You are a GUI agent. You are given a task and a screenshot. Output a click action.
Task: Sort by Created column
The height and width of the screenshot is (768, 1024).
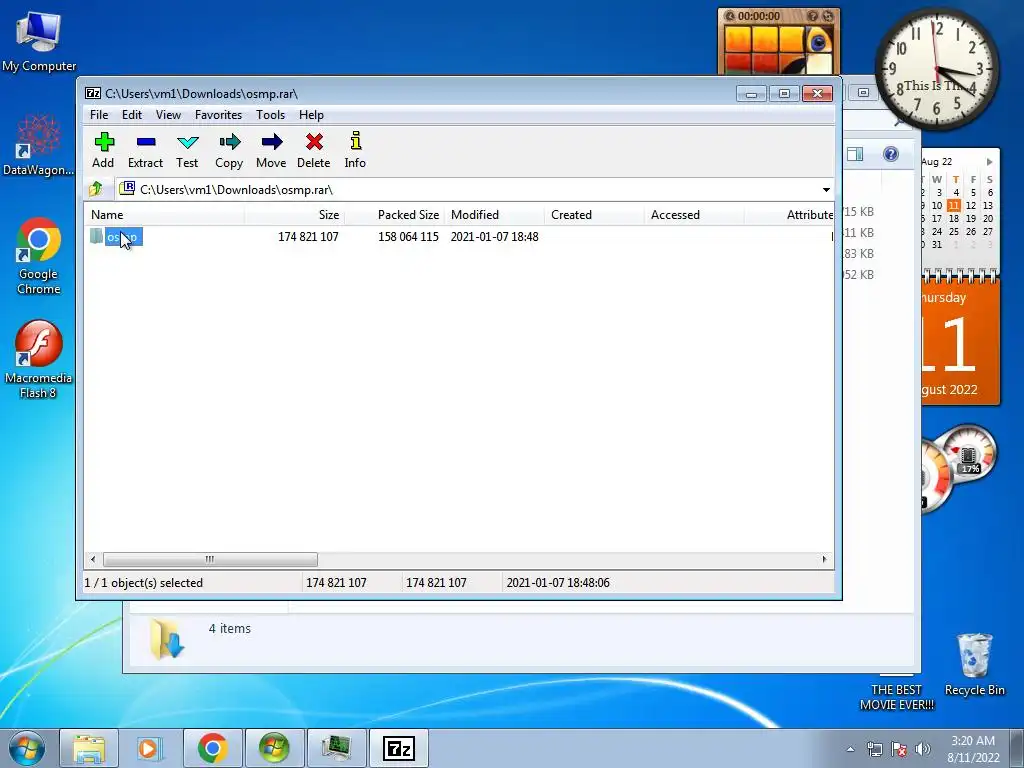[594, 215]
